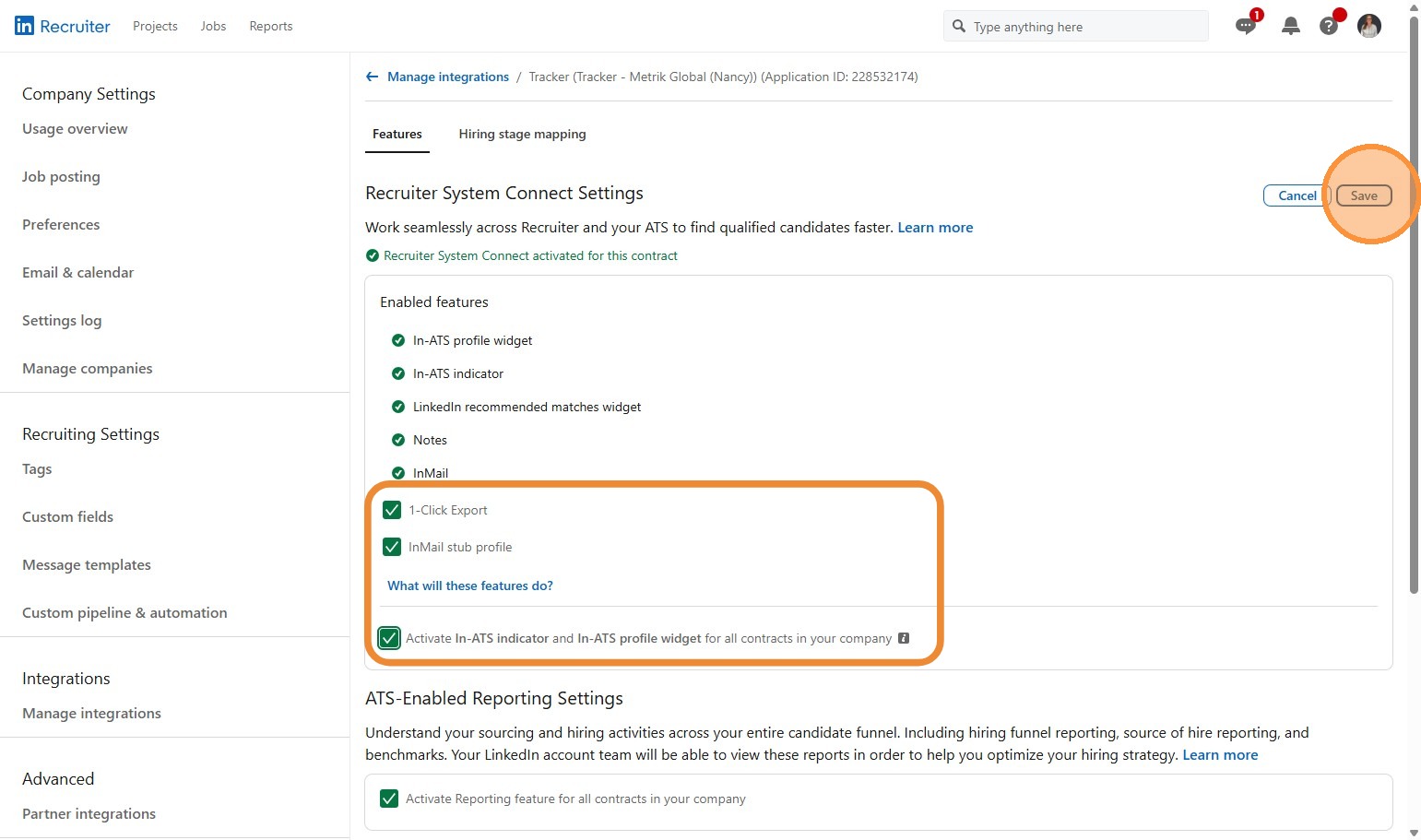Viewport: 1421px width, 840px height.
Task: Click the LinkedIn Recruiter logo
Action: pos(63,26)
